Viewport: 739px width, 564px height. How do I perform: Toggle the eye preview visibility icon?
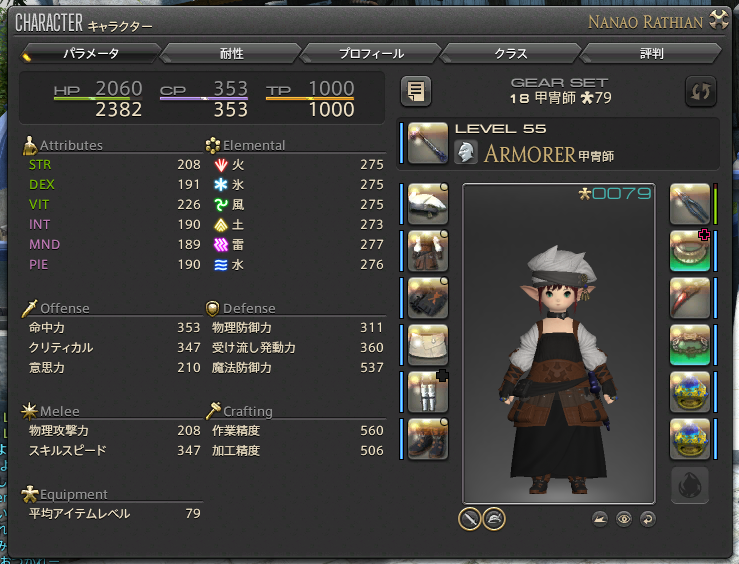(624, 519)
